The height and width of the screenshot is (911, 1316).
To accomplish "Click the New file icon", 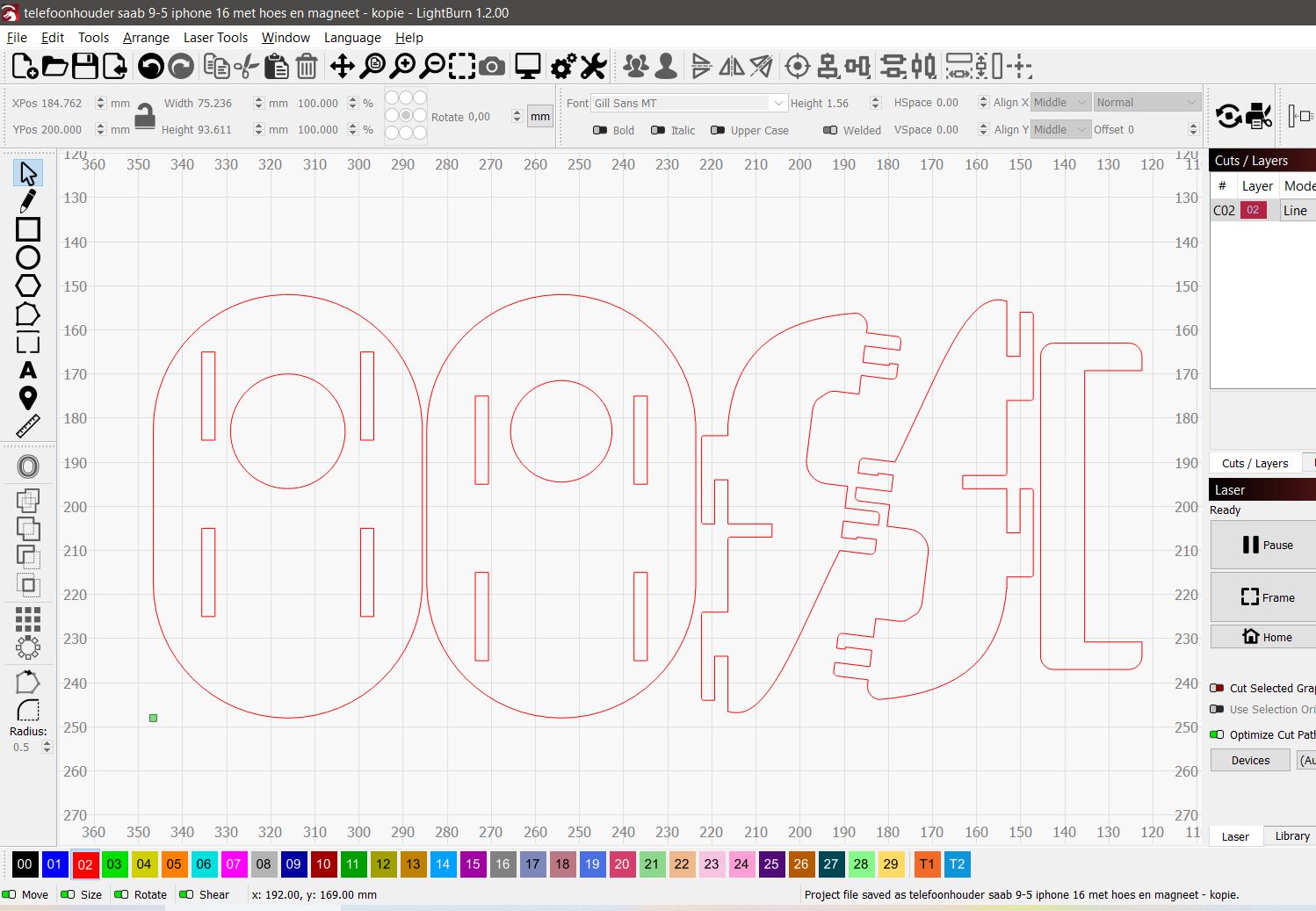I will coord(24,66).
